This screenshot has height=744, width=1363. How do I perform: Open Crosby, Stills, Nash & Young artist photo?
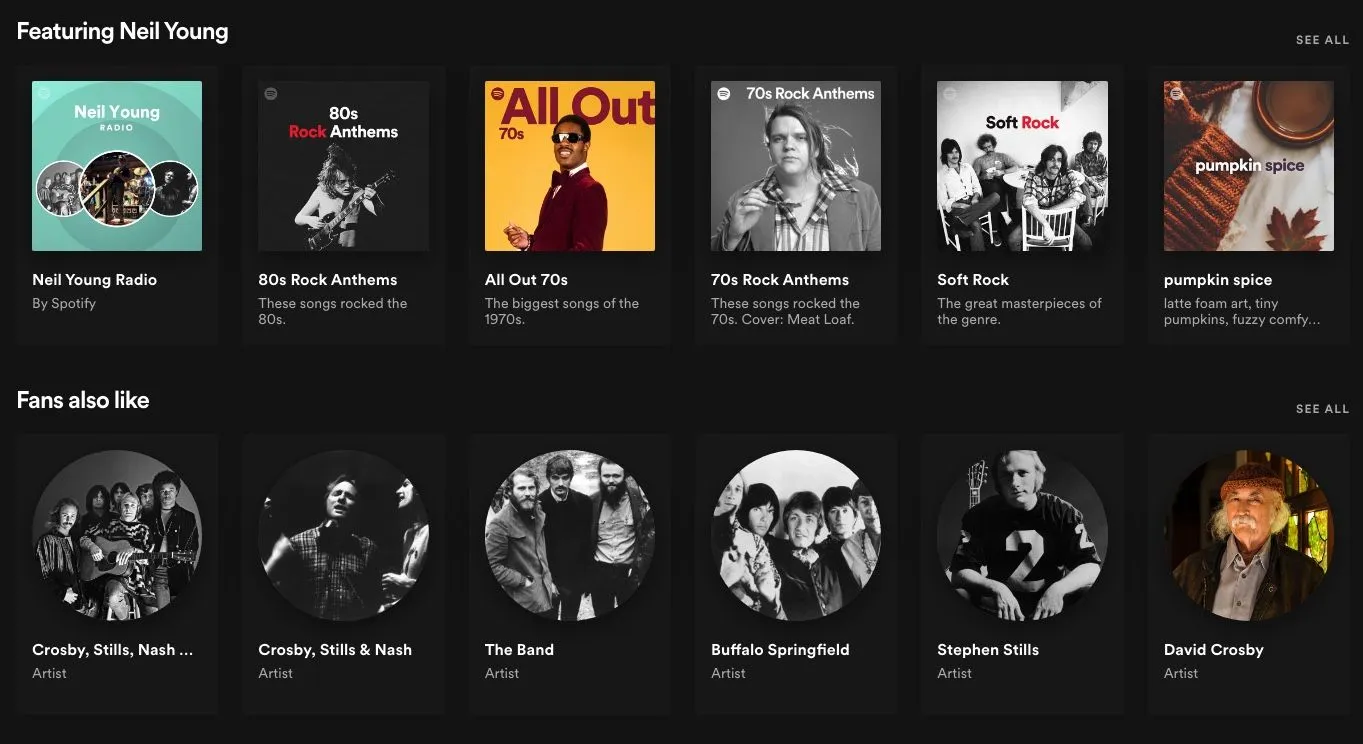(117, 535)
